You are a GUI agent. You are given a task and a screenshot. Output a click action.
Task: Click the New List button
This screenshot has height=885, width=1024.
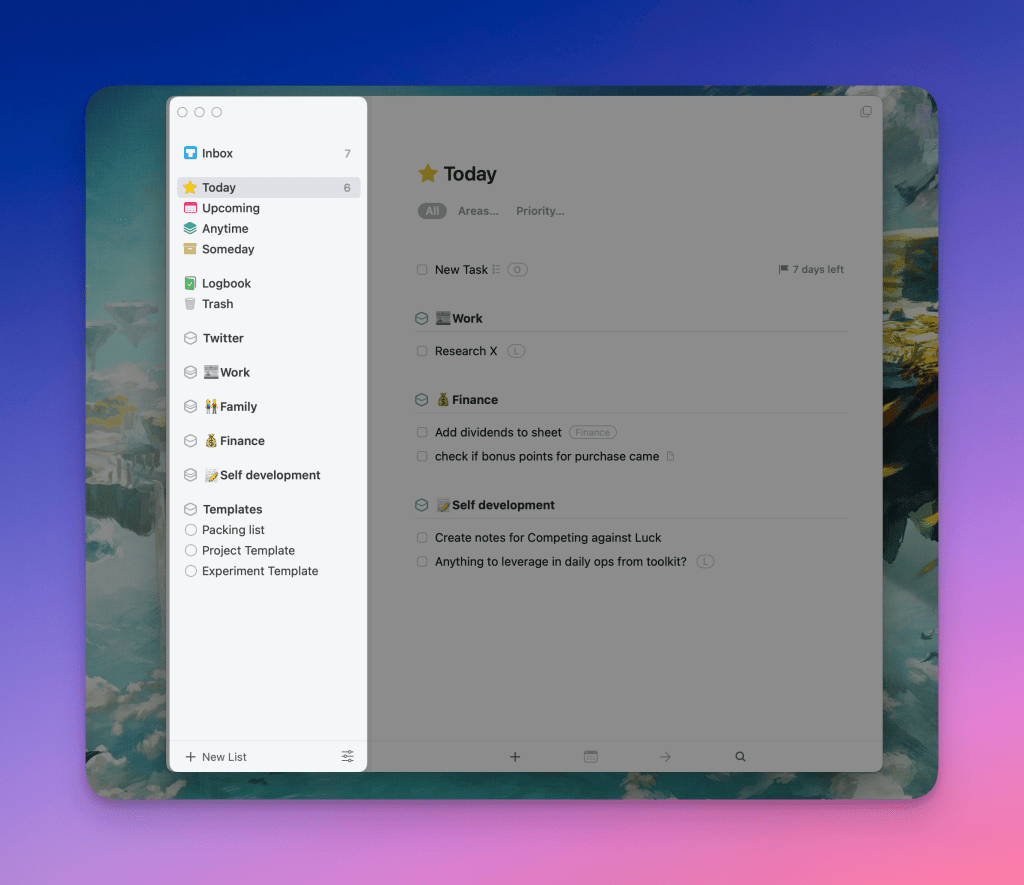click(x=216, y=757)
